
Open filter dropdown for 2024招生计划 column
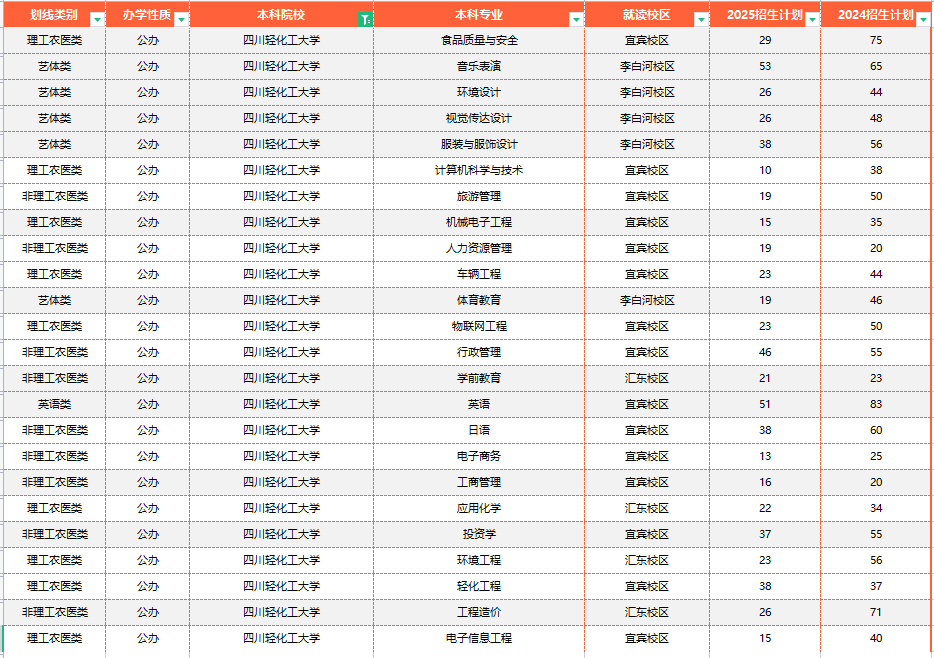tap(923, 20)
